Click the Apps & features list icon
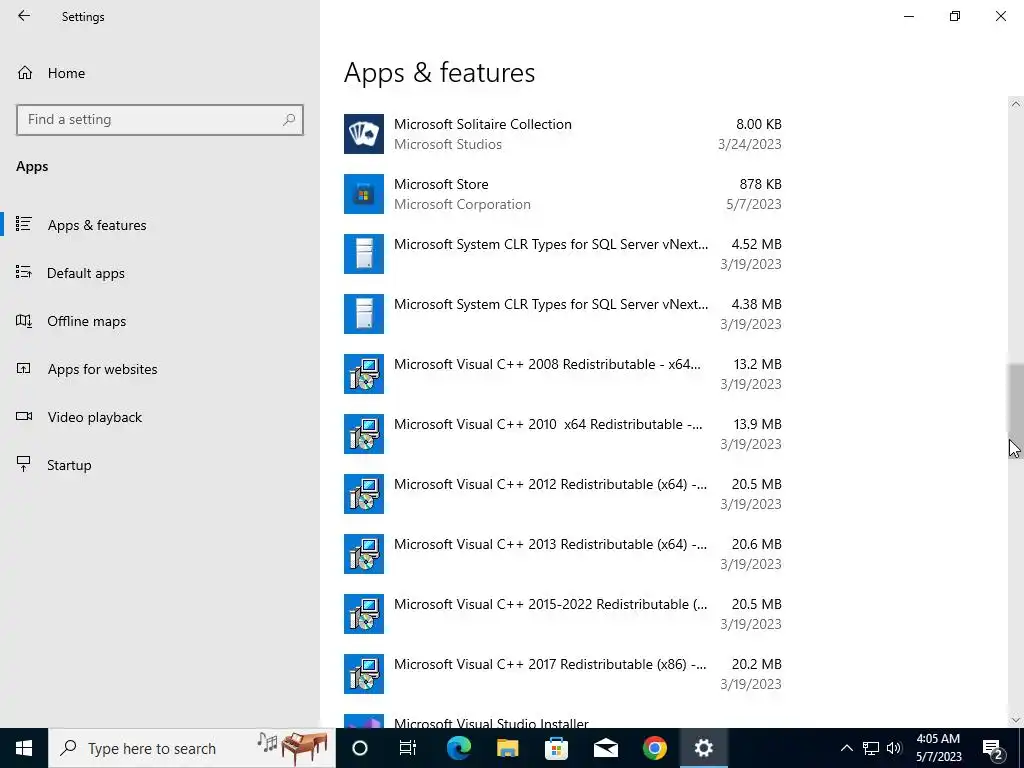1024x768 pixels. pos(24,224)
